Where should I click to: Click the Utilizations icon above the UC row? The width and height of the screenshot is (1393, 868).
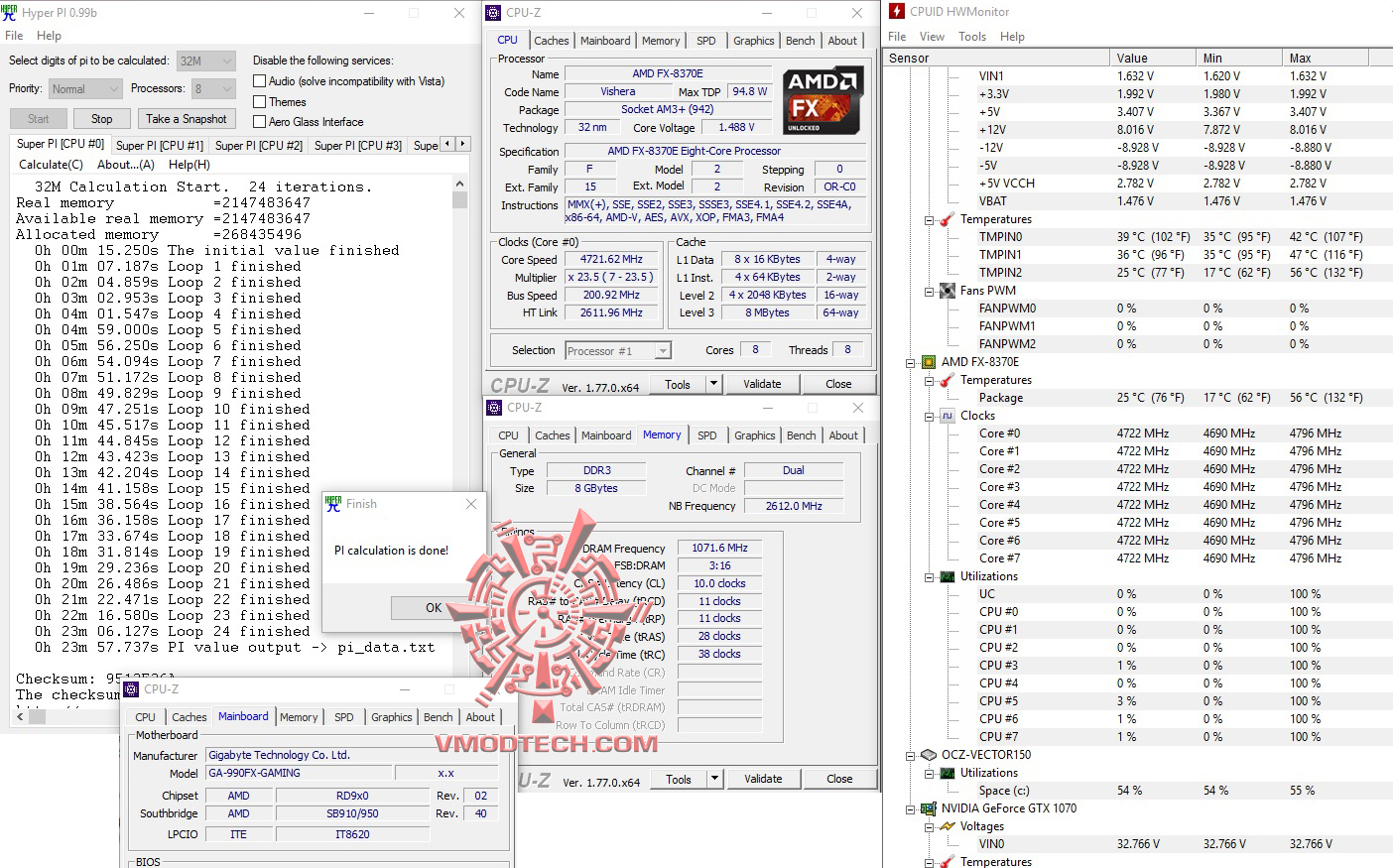[x=948, y=576]
